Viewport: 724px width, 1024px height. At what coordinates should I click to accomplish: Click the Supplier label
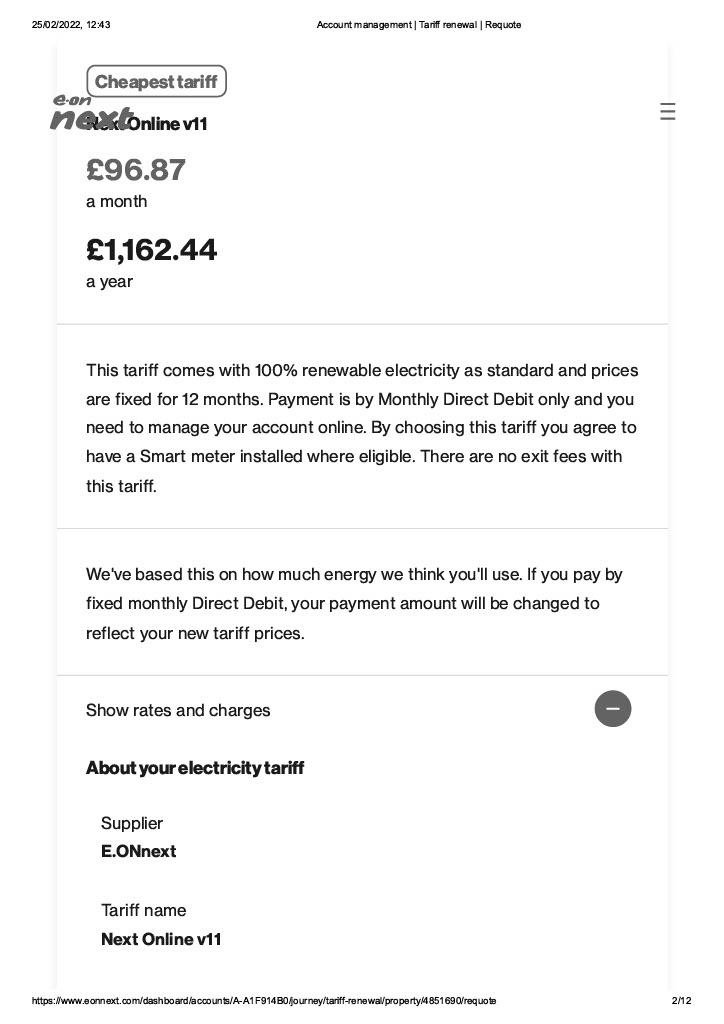click(x=132, y=823)
